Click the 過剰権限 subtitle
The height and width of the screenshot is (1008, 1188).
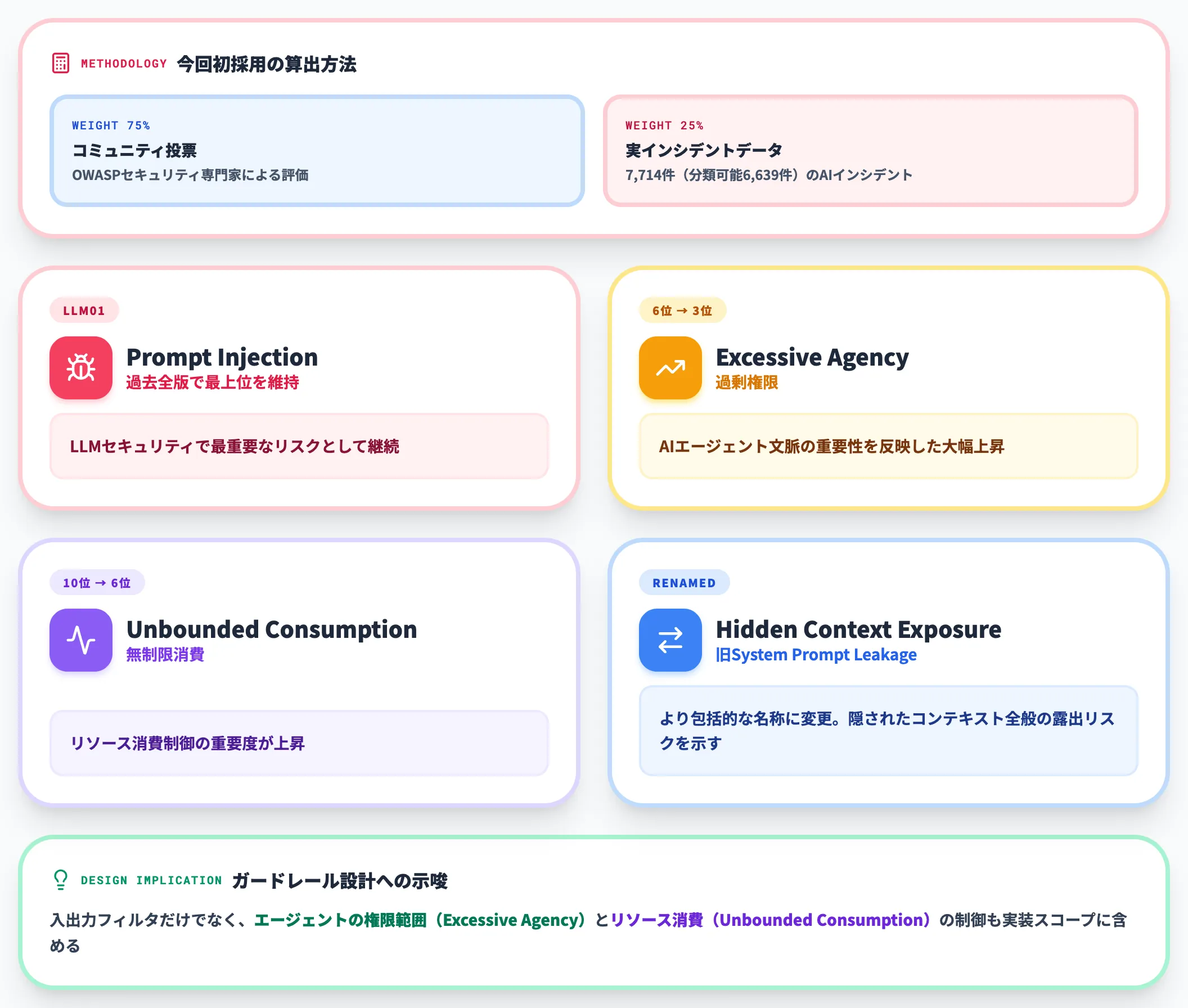747,382
